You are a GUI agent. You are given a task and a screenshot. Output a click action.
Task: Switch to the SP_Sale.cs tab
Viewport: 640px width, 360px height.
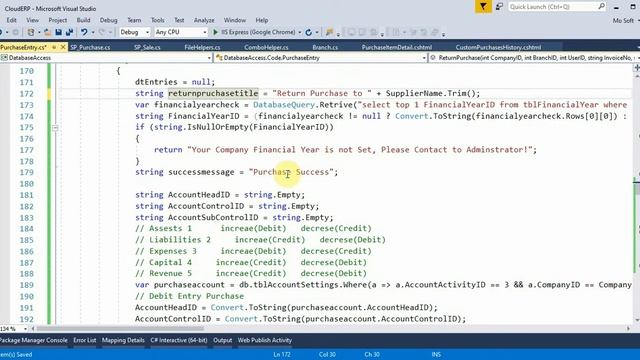point(147,47)
